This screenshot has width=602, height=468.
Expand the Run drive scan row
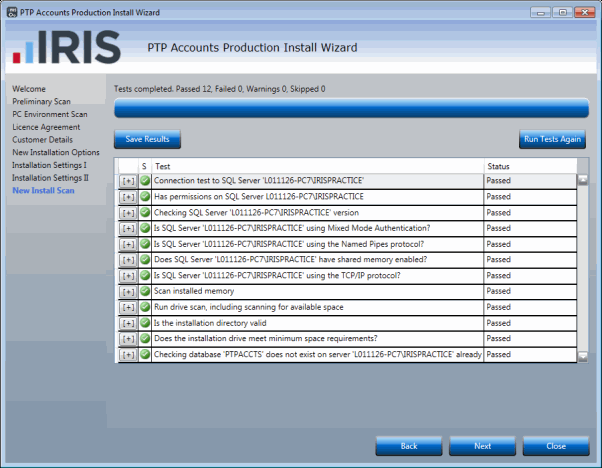point(128,308)
